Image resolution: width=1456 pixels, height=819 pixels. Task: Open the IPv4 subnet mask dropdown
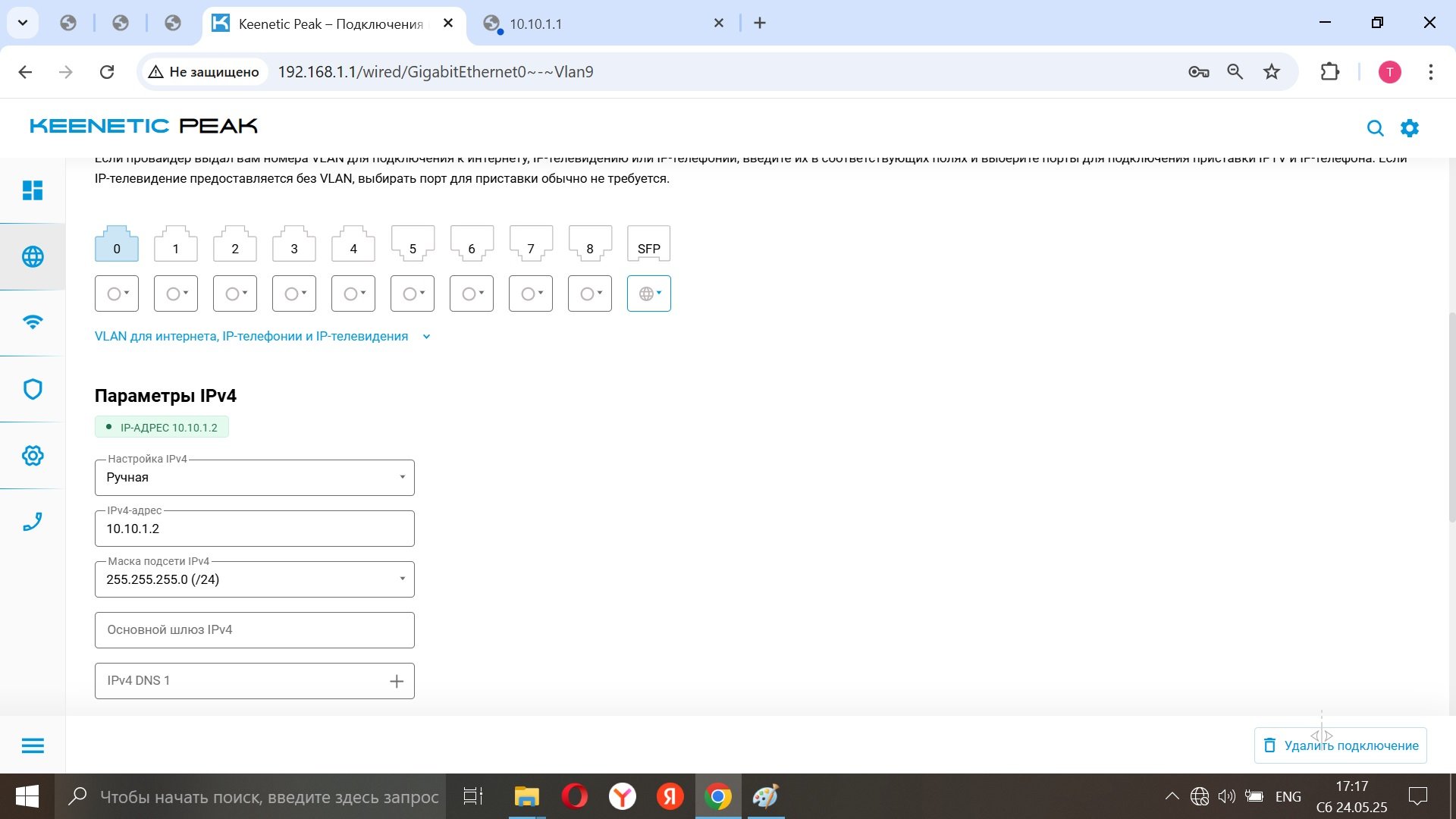click(255, 579)
